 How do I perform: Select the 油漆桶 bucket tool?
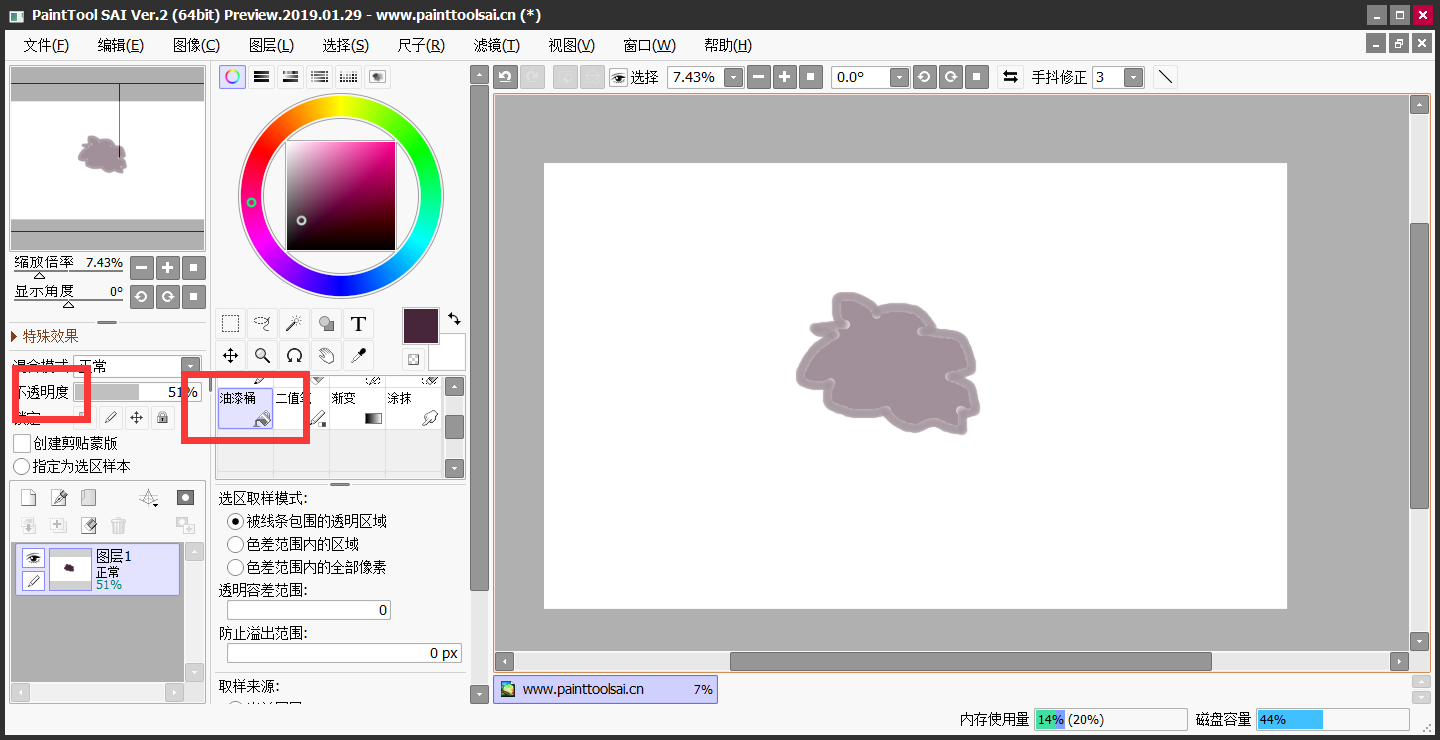245,409
